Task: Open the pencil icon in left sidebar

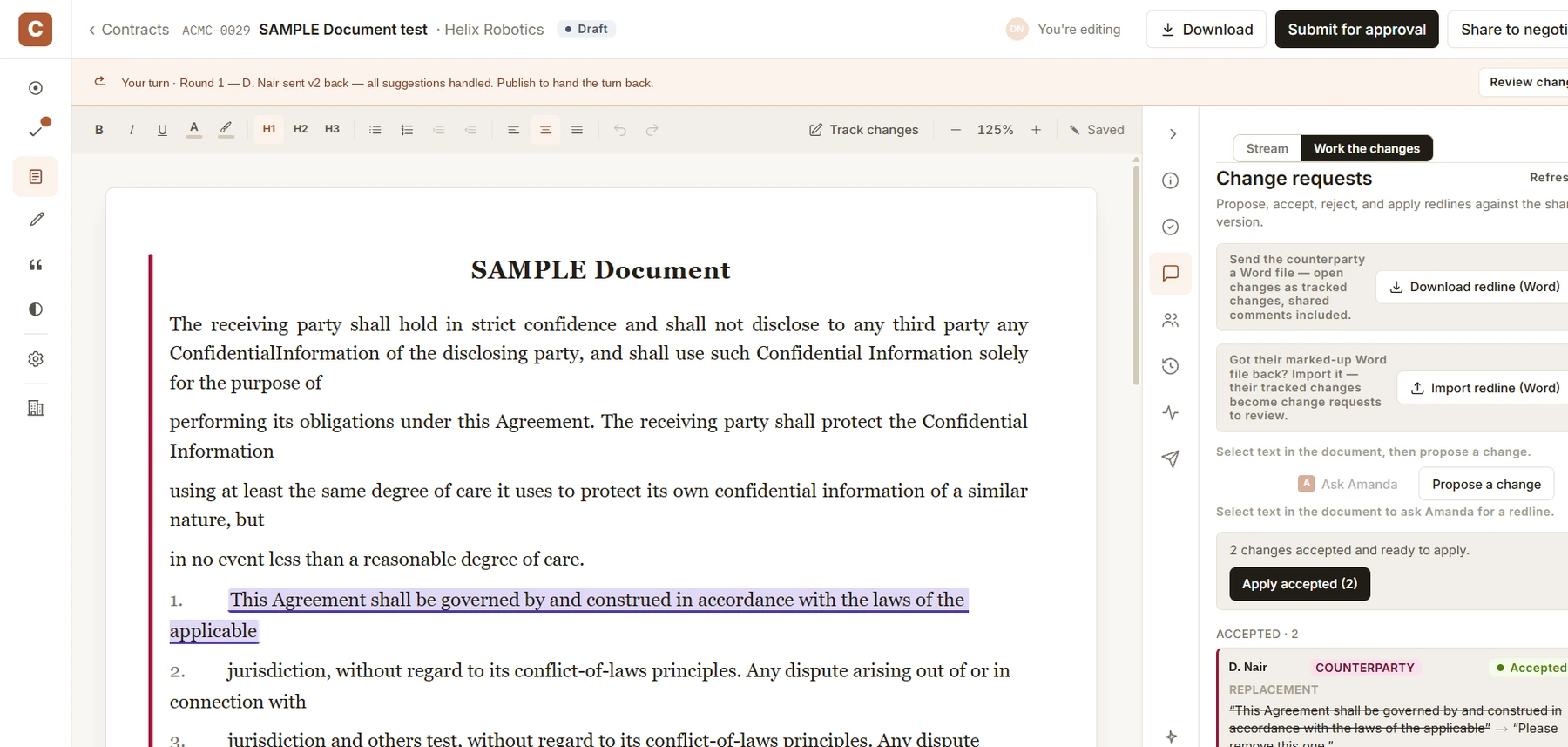Action: tap(36, 220)
